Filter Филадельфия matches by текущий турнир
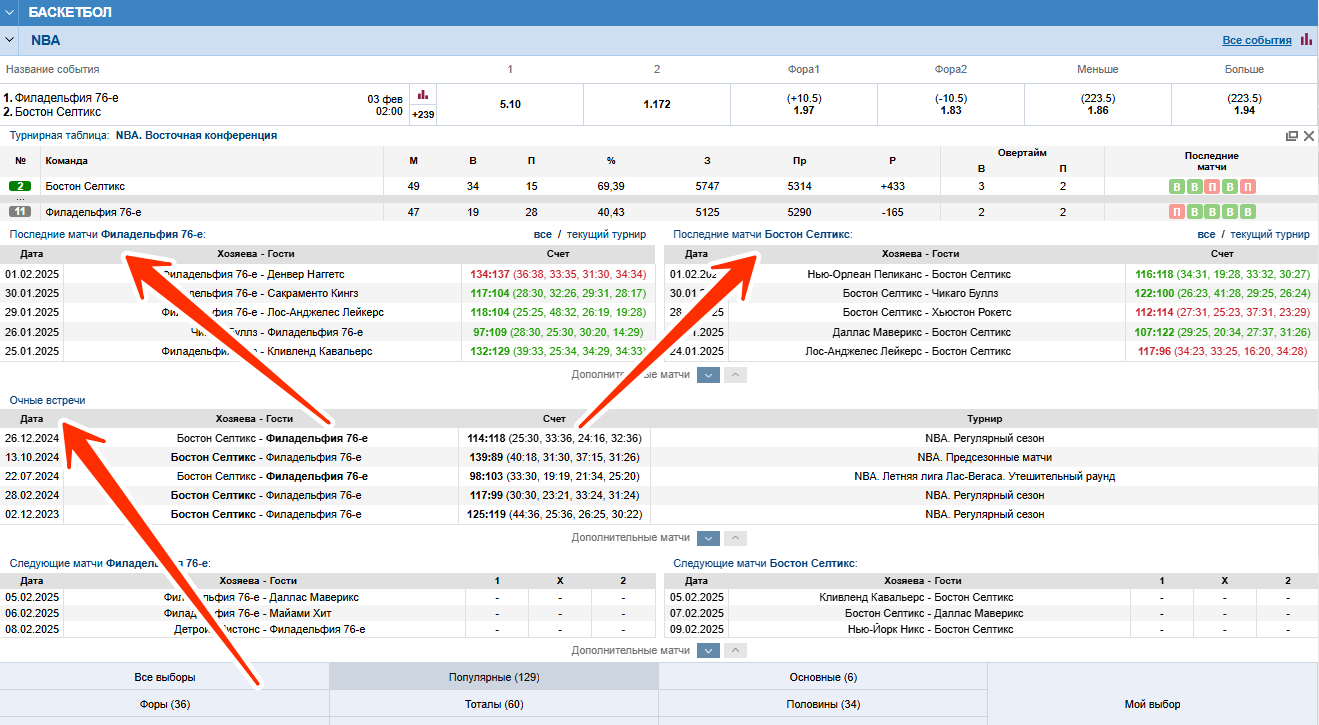The image size is (1319, 725). [x=606, y=234]
